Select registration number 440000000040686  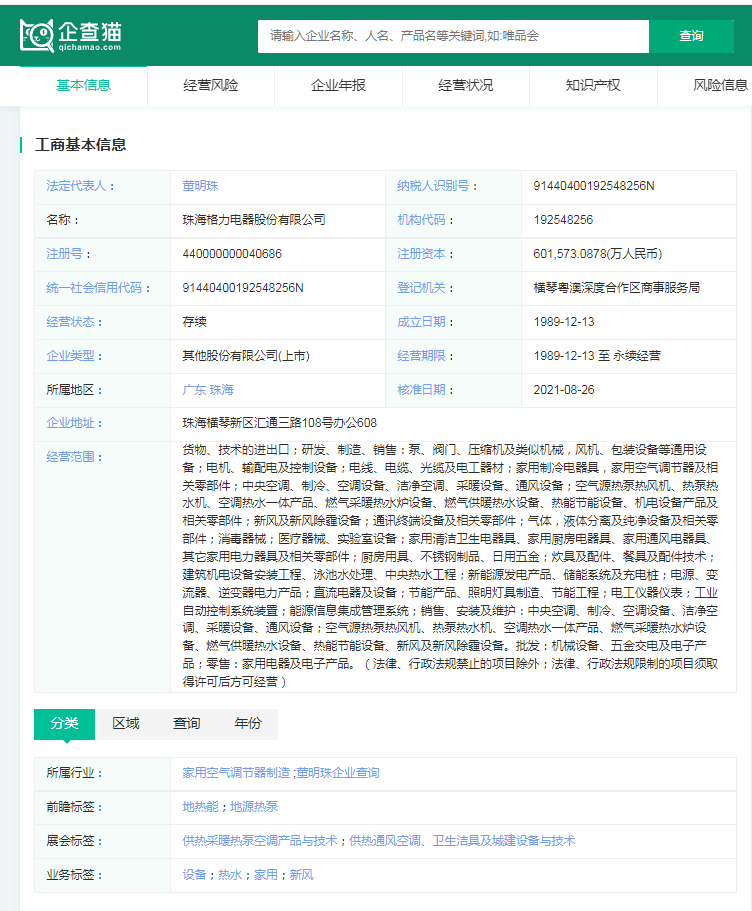[232, 254]
